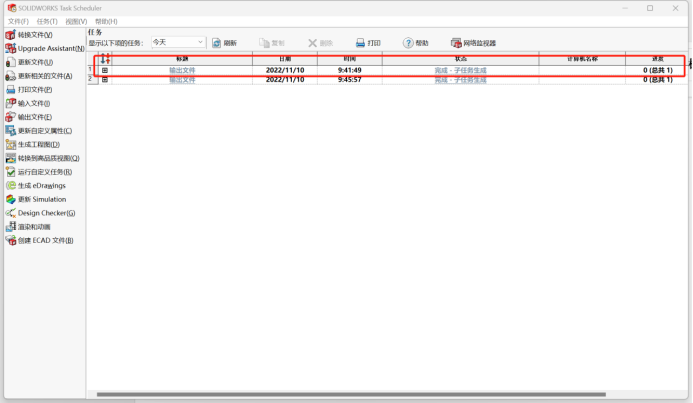Click the 刷新 refresh toolbar button
Image resolution: width=693 pixels, height=403 pixels.
coord(225,43)
